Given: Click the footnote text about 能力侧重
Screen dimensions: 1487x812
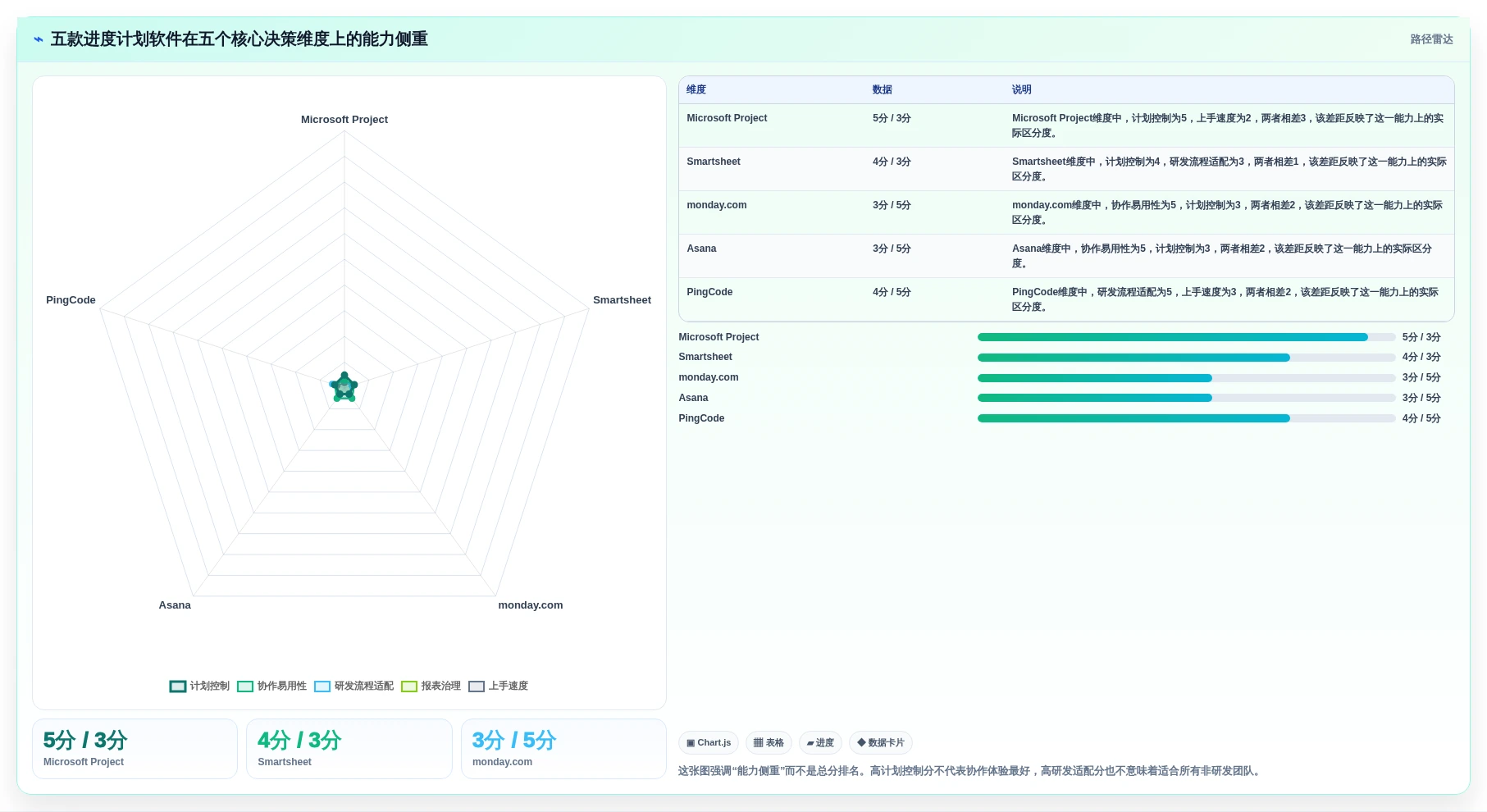Looking at the screenshot, I should click(970, 771).
